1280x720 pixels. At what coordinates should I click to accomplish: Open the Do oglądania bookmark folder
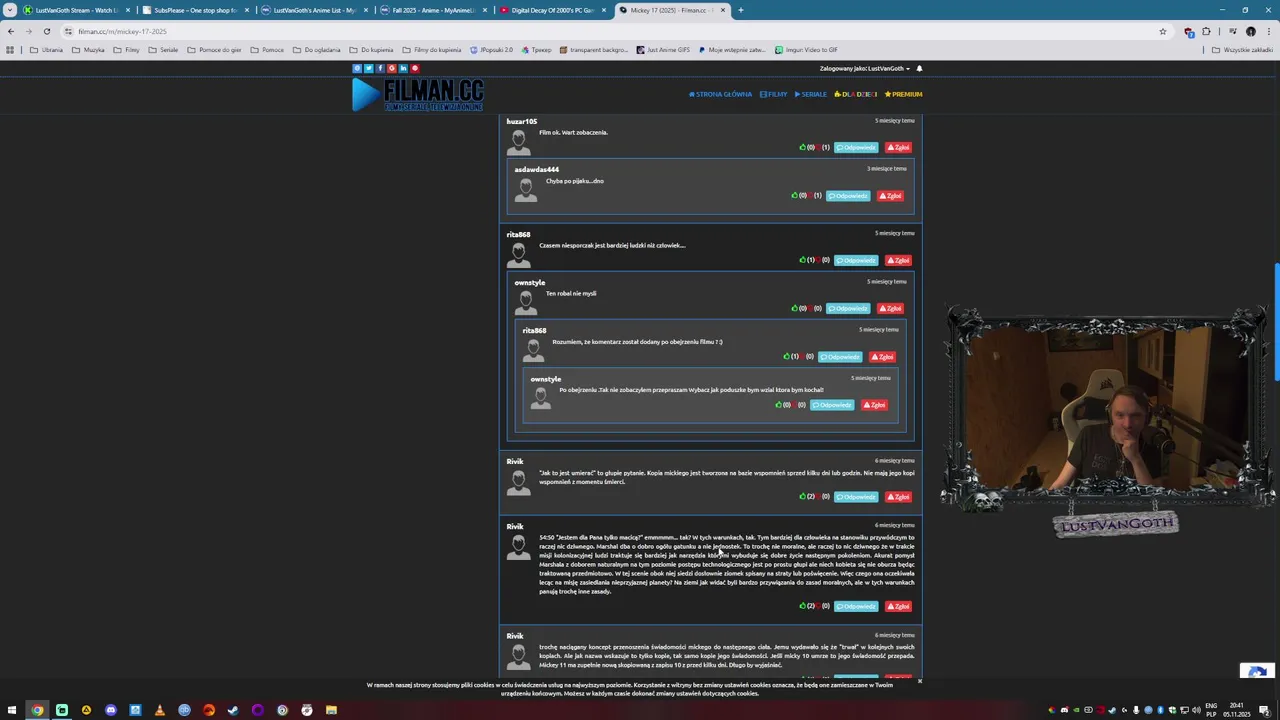coord(317,49)
